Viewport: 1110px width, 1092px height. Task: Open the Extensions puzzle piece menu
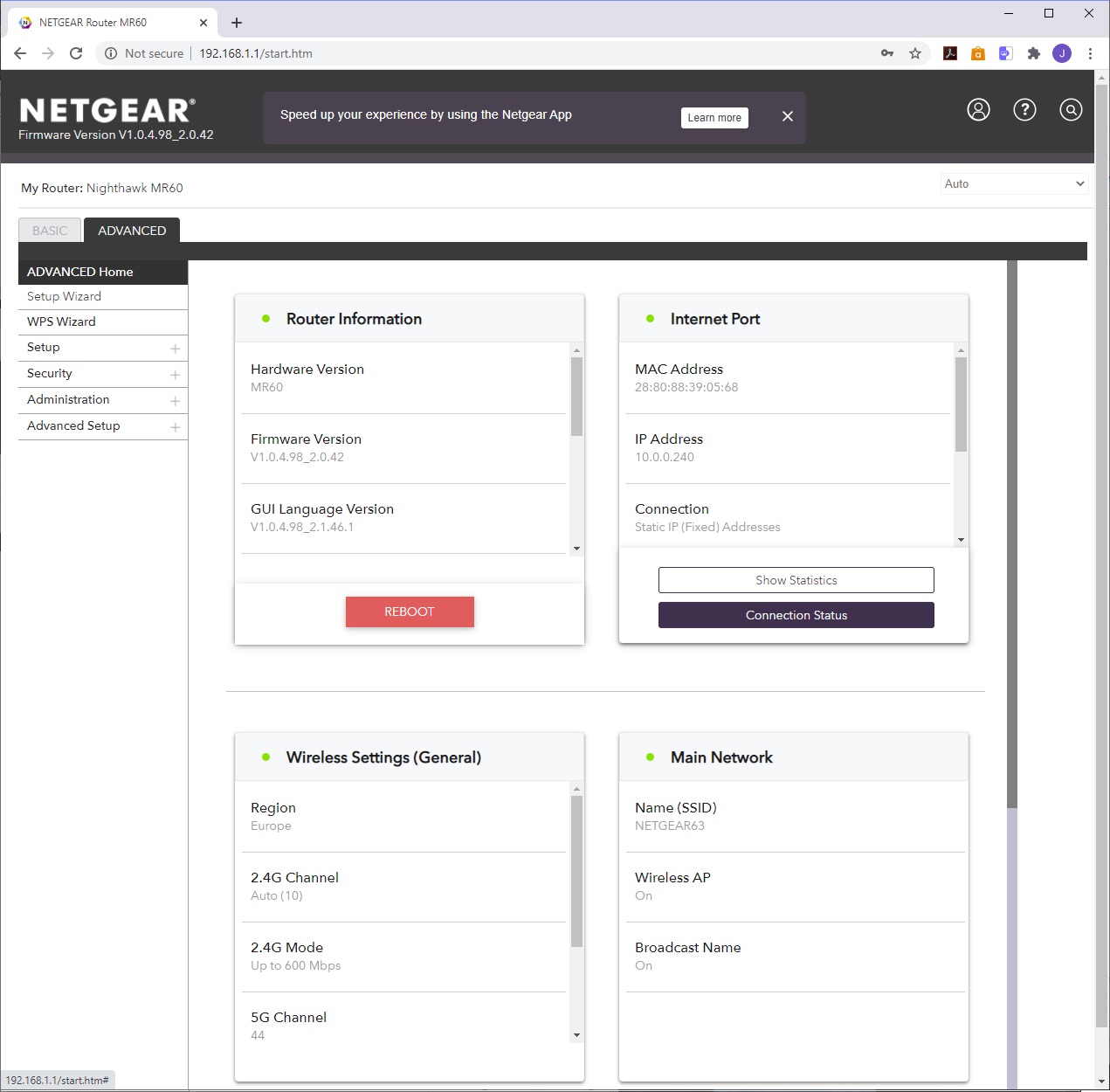point(1034,53)
